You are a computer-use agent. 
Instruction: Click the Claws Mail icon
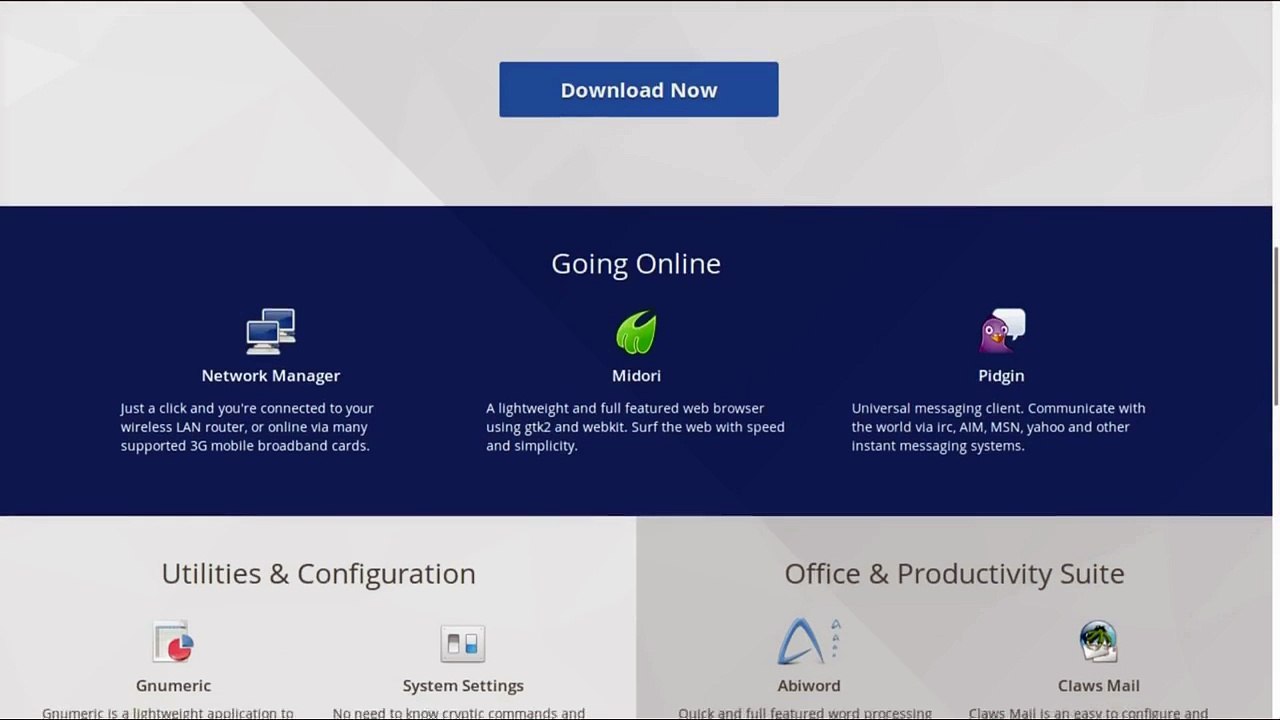[1098, 641]
